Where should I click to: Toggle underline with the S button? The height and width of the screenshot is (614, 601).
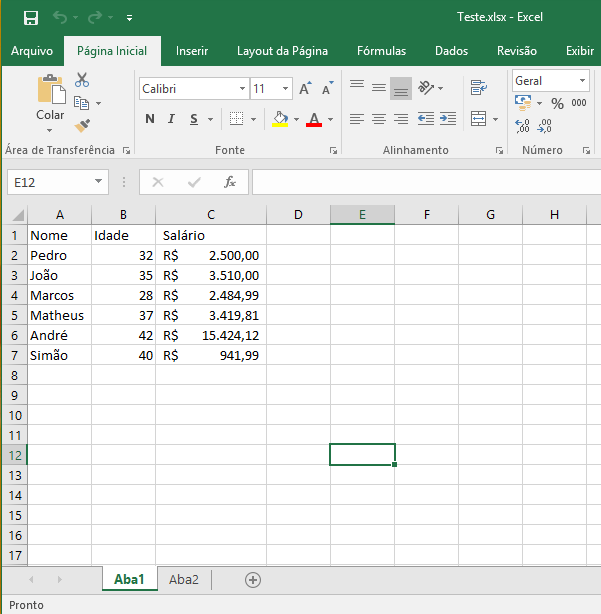194,119
